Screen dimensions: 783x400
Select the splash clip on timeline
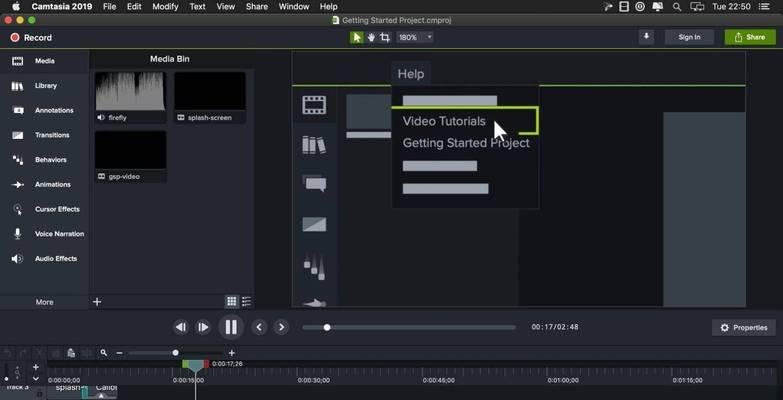[65, 391]
